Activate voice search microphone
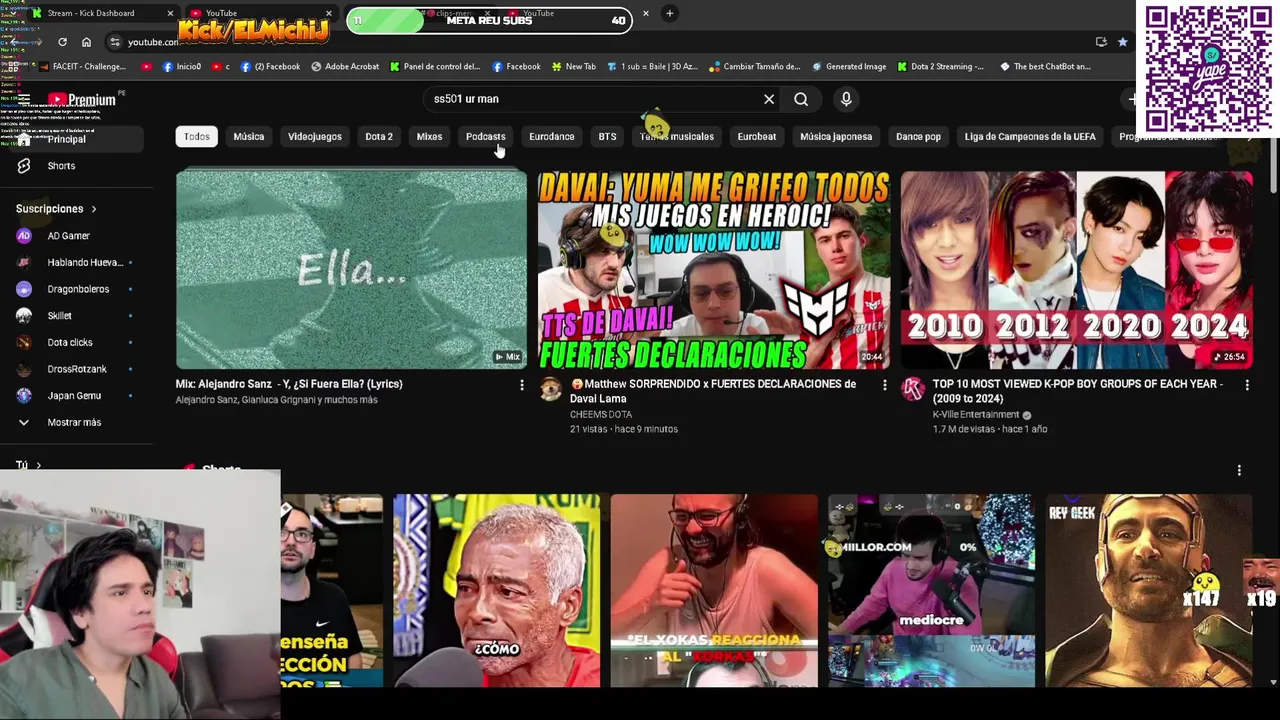This screenshot has width=1280, height=720. [846, 99]
